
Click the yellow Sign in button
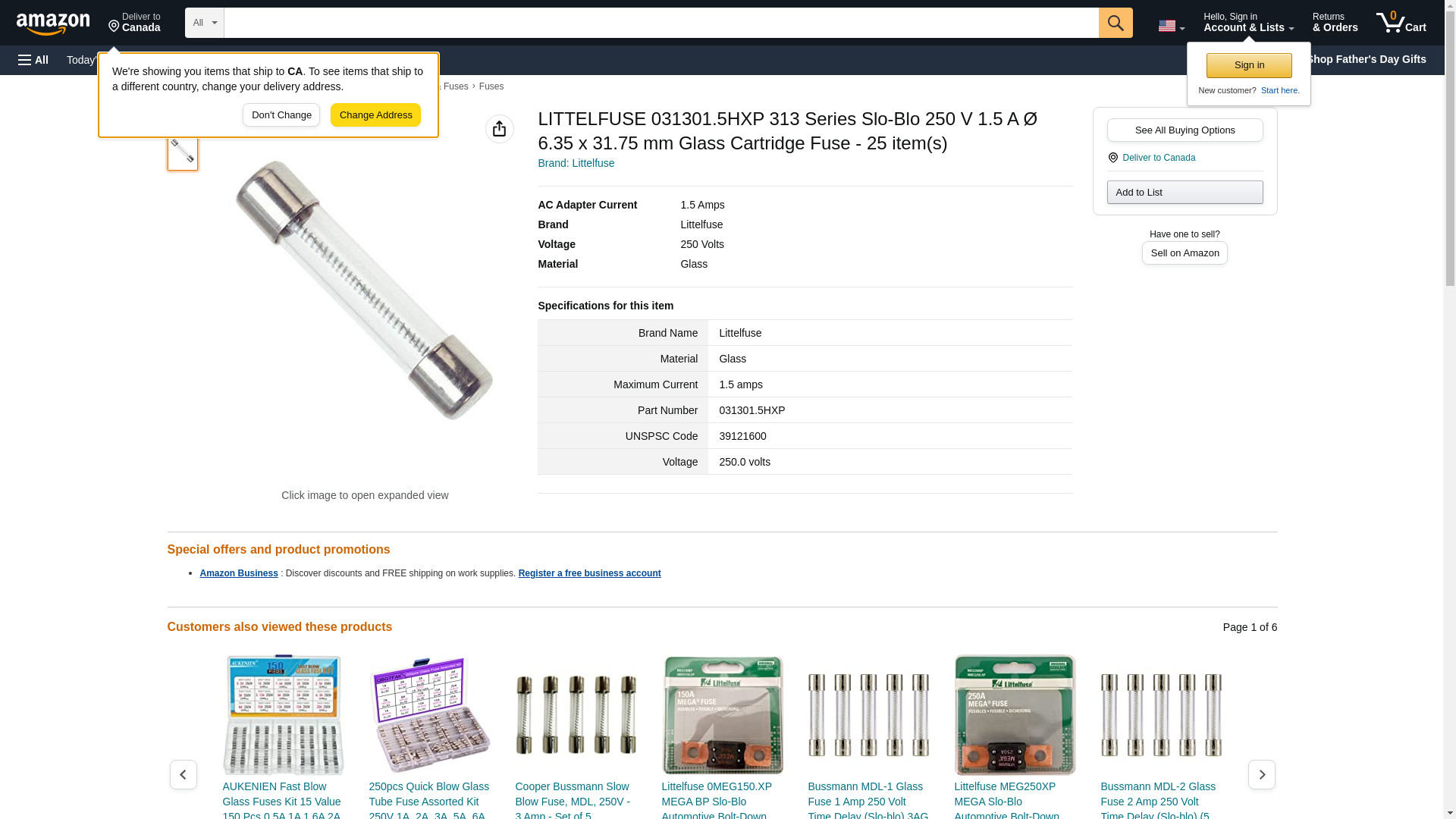coord(1249,65)
